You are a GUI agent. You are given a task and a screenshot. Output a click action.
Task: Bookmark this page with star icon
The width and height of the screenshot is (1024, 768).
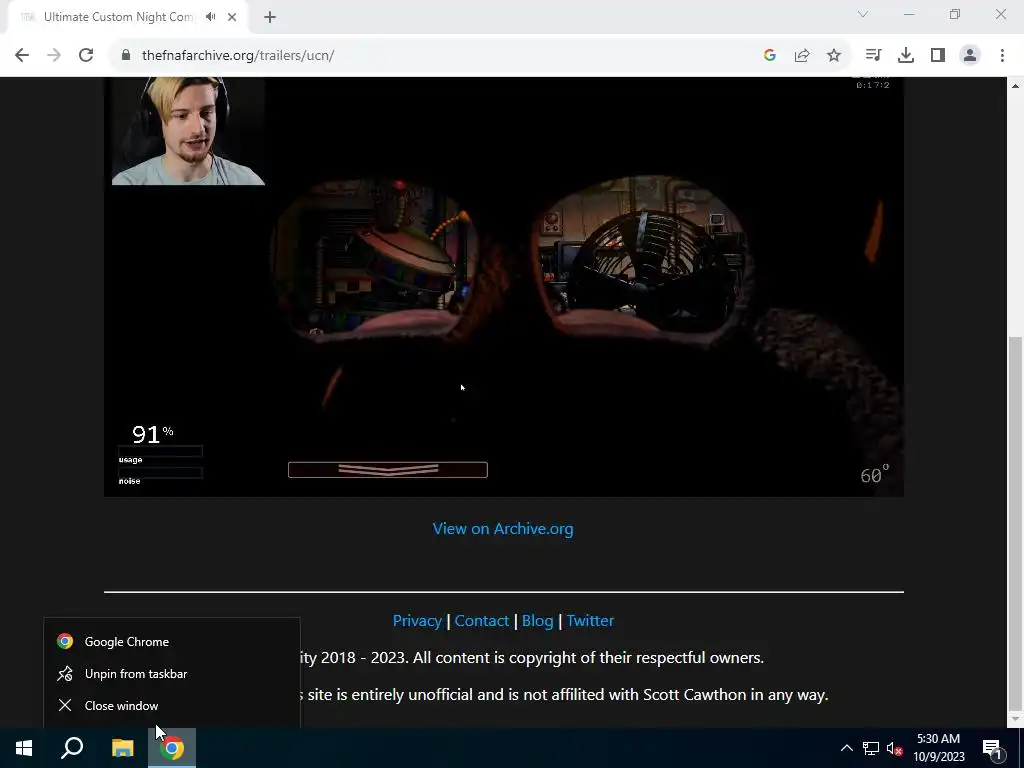click(834, 56)
